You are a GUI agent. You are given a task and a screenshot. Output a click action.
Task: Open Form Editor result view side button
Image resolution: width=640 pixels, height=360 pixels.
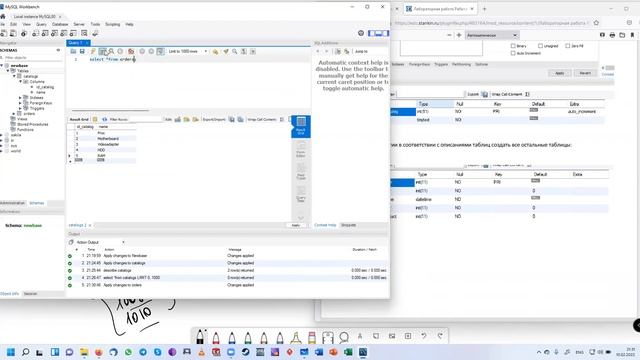(x=301, y=149)
